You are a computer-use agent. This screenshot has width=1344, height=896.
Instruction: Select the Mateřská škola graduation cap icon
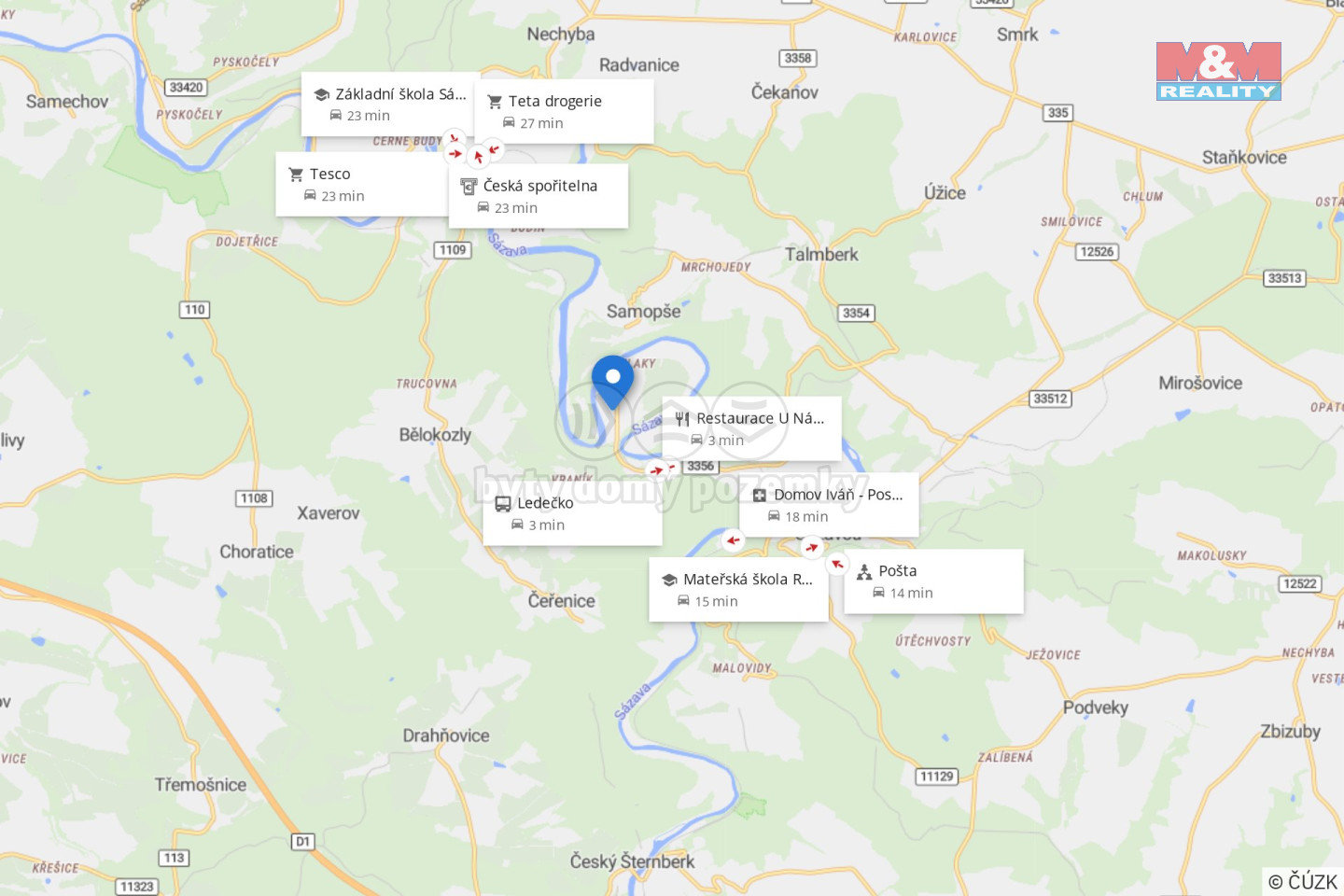[x=668, y=581]
